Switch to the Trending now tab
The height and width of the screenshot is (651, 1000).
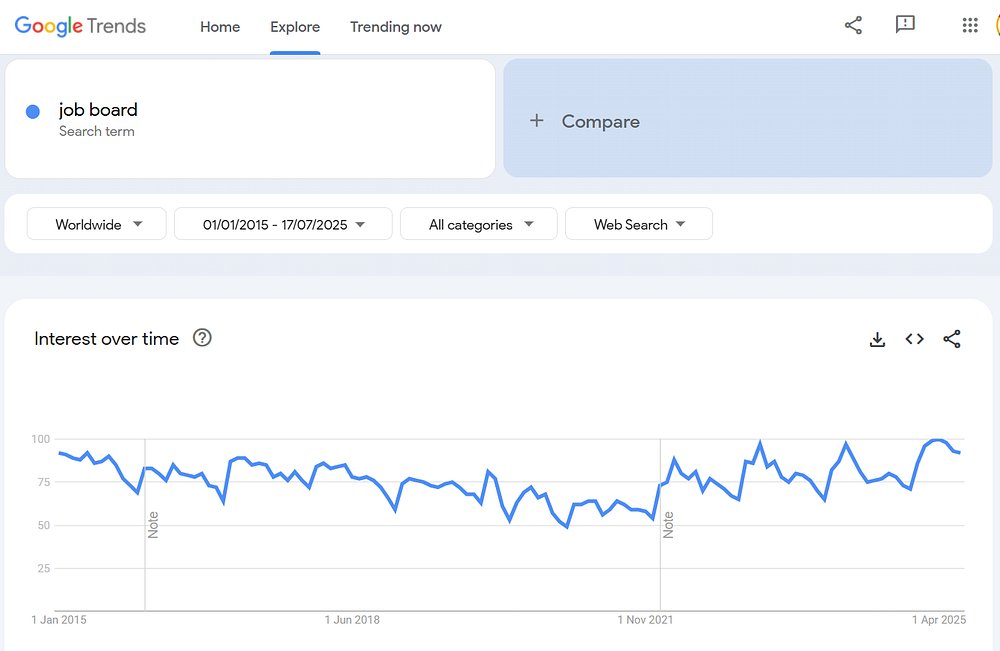click(395, 27)
